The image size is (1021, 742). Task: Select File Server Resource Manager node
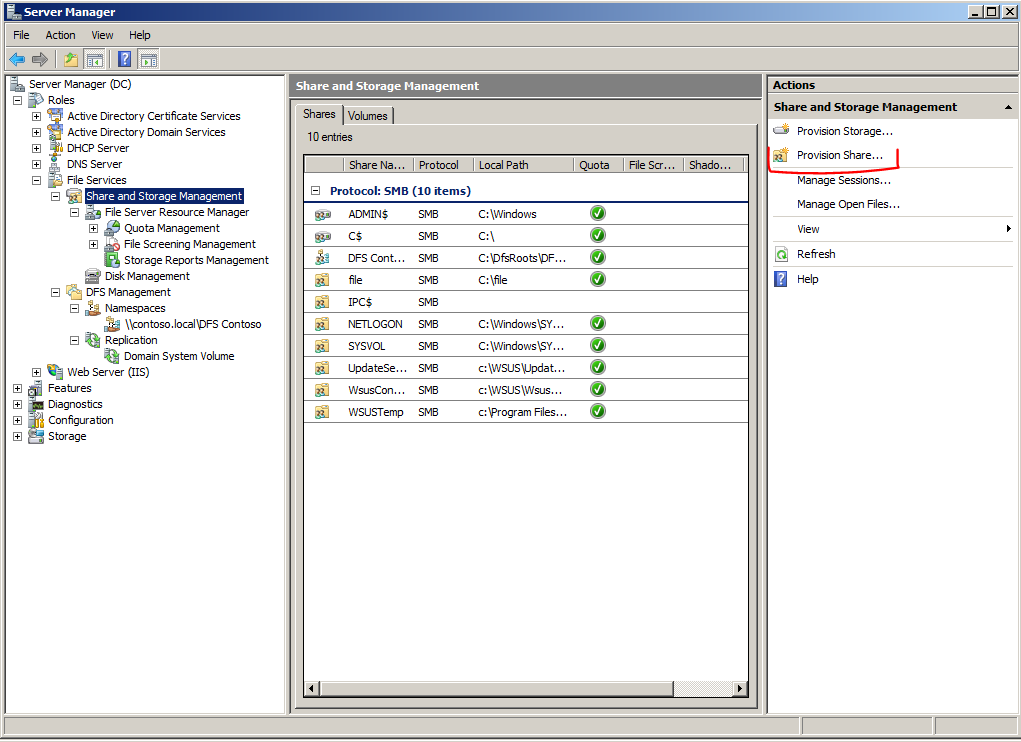pyautogui.click(x=176, y=212)
